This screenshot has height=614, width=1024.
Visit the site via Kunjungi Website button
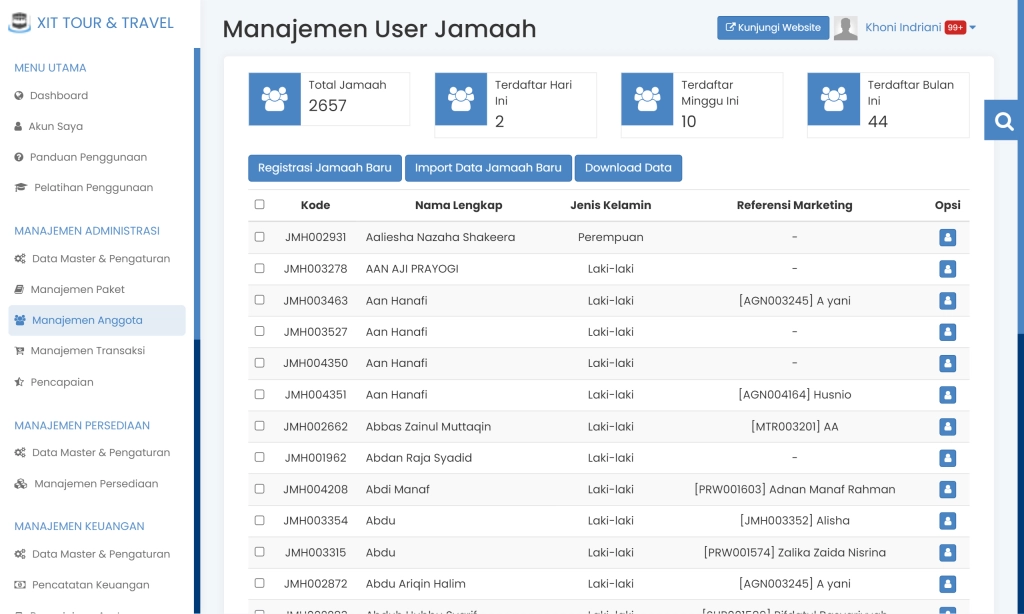click(772, 28)
